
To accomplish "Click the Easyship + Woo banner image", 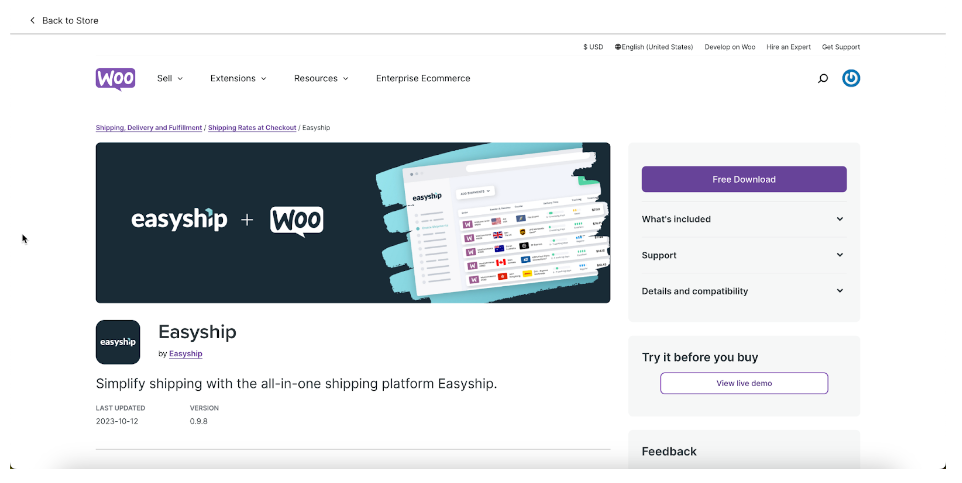I will tap(353, 223).
